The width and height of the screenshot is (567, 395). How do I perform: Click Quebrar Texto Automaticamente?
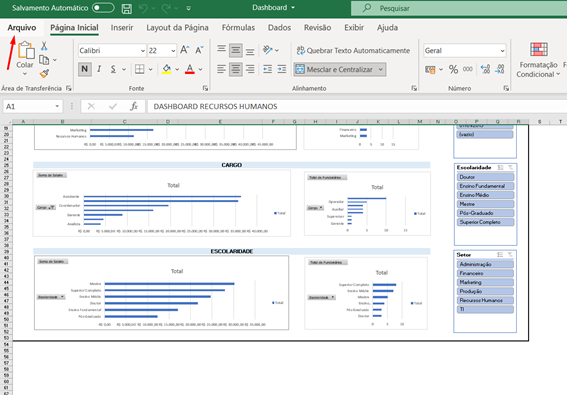pos(353,51)
